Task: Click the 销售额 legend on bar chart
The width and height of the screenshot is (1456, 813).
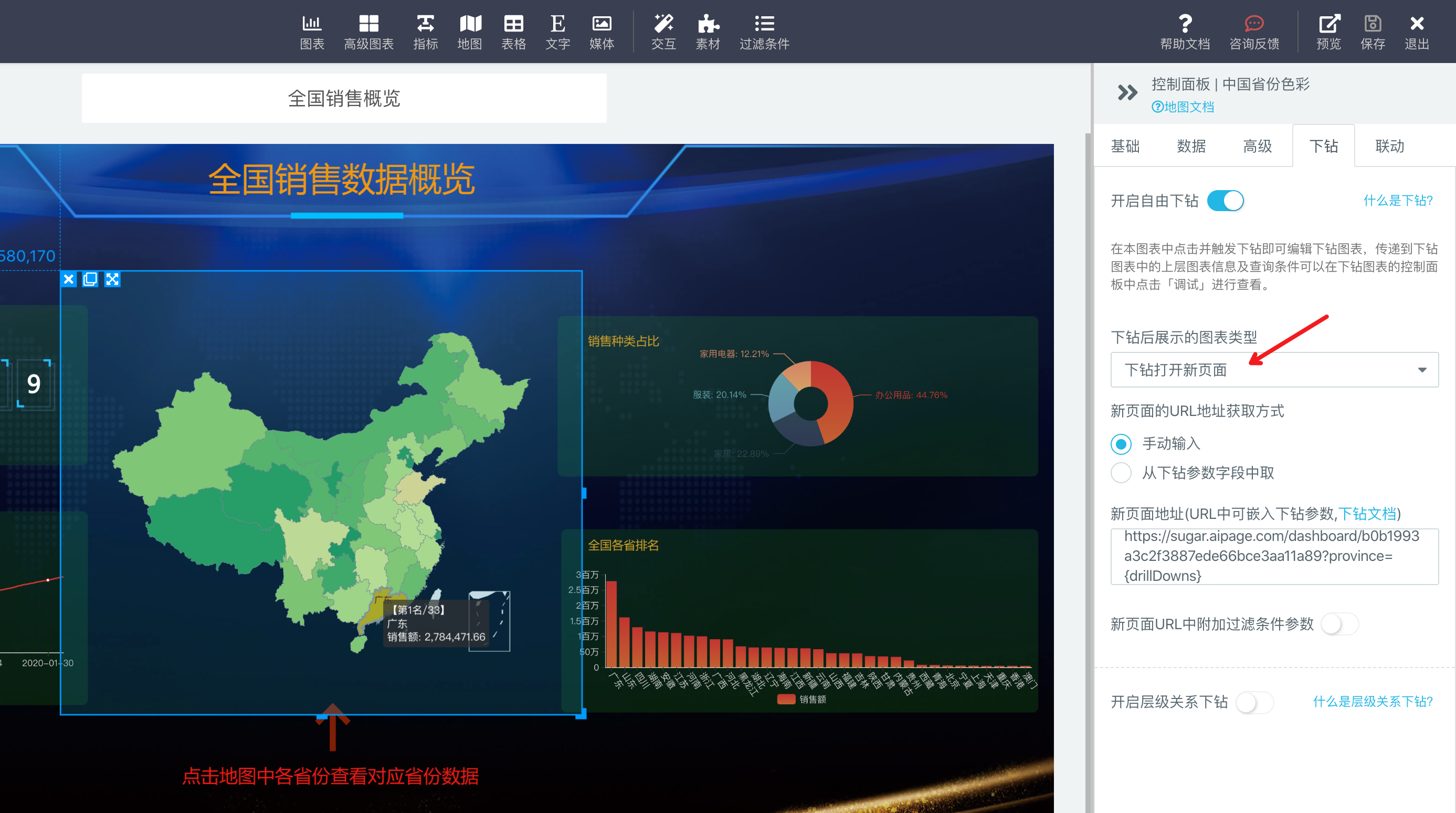Action: 801,700
